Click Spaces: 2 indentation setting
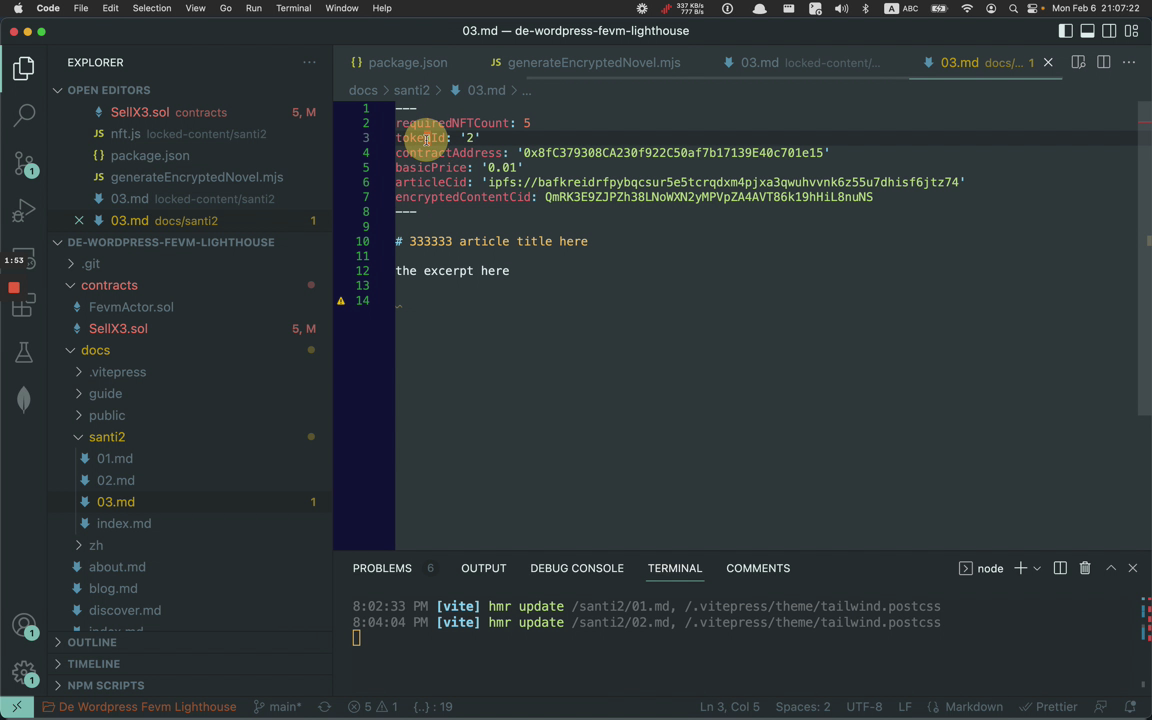This screenshot has height=720, width=1152. pyautogui.click(x=803, y=707)
